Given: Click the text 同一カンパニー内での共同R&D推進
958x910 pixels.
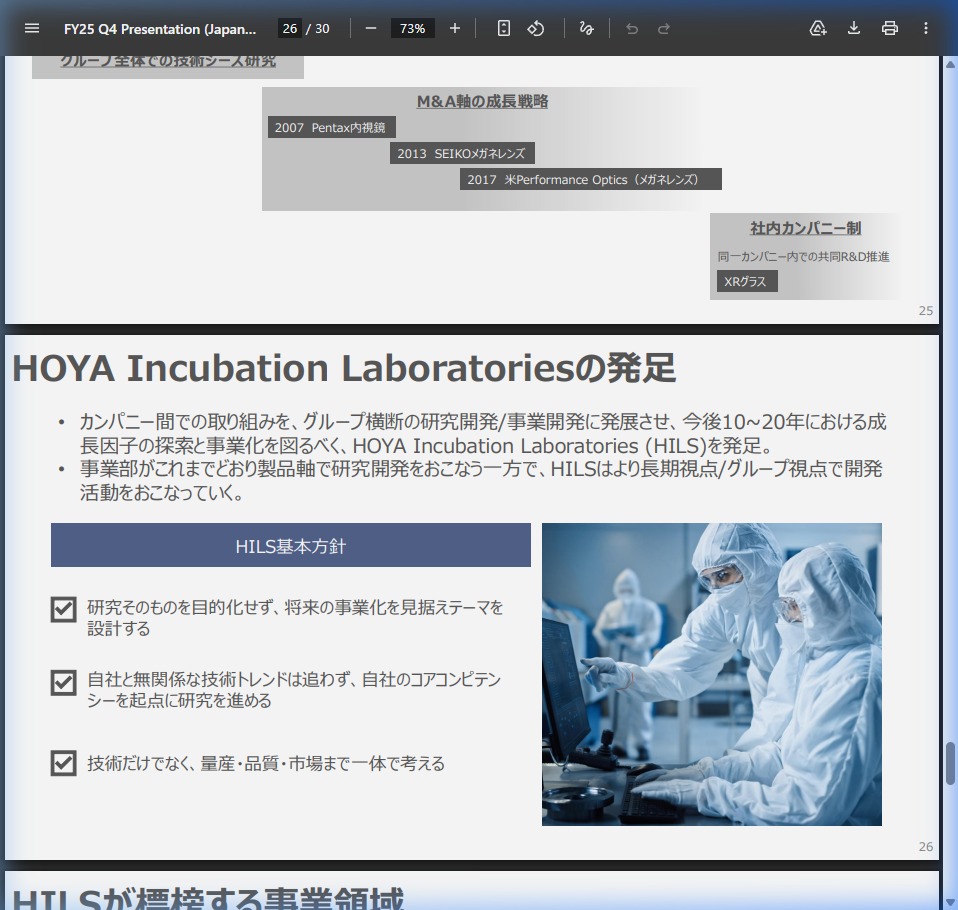Looking at the screenshot, I should 803,257.
